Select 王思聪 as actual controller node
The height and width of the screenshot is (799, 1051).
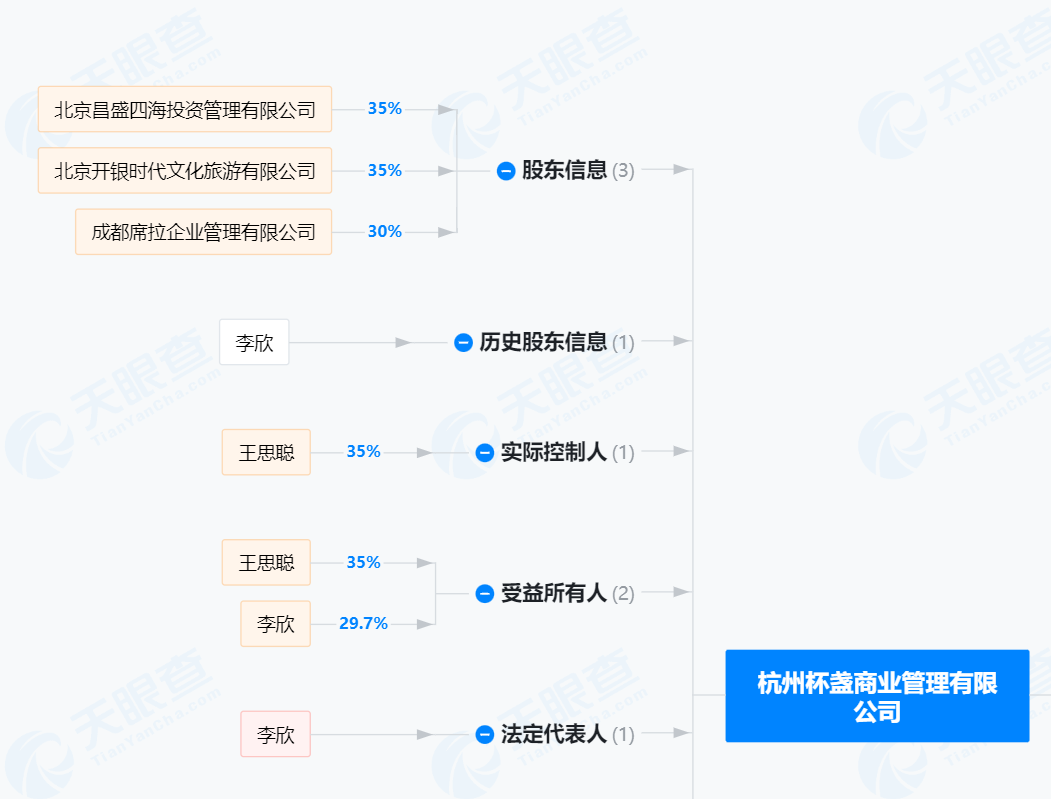coord(266,452)
